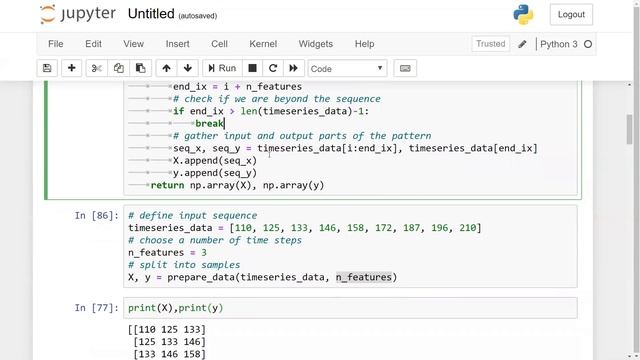Click highlighted n_features argument in prepare_data call
Screen dimensions: 640x360
click(x=364, y=277)
